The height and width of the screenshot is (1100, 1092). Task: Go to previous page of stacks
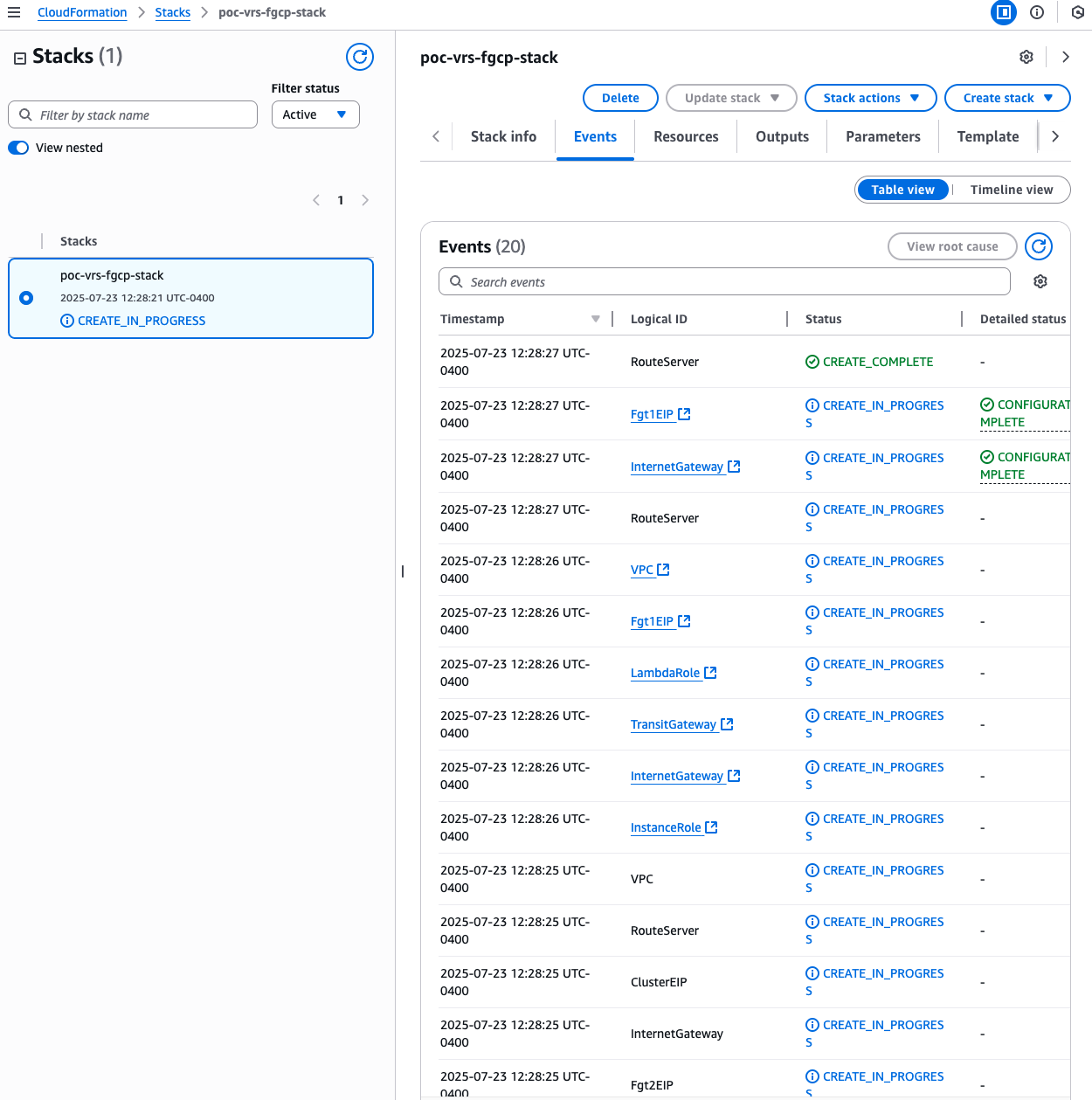(x=316, y=200)
